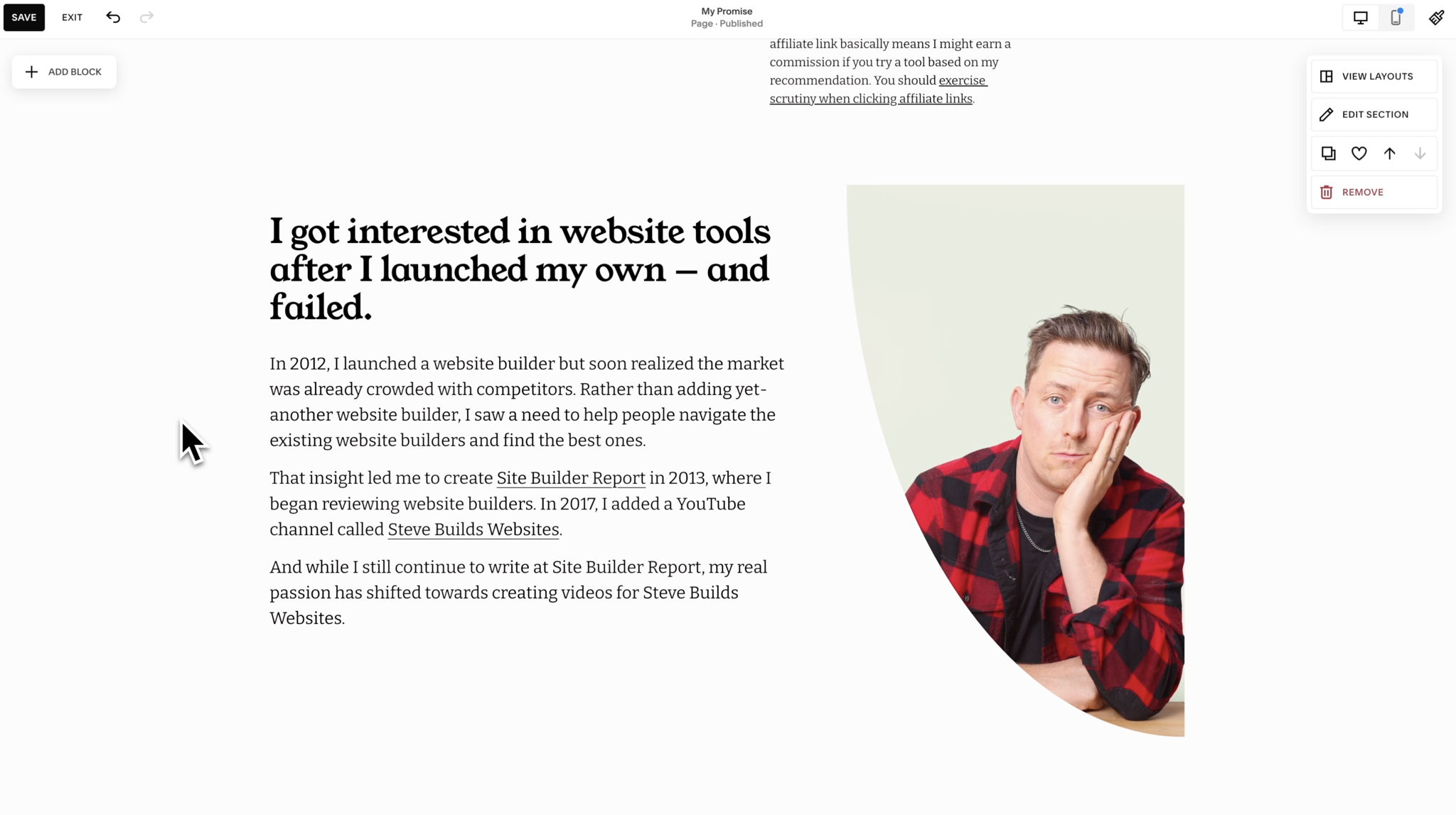
Task: Open the Site Builder Report link
Action: click(571, 478)
